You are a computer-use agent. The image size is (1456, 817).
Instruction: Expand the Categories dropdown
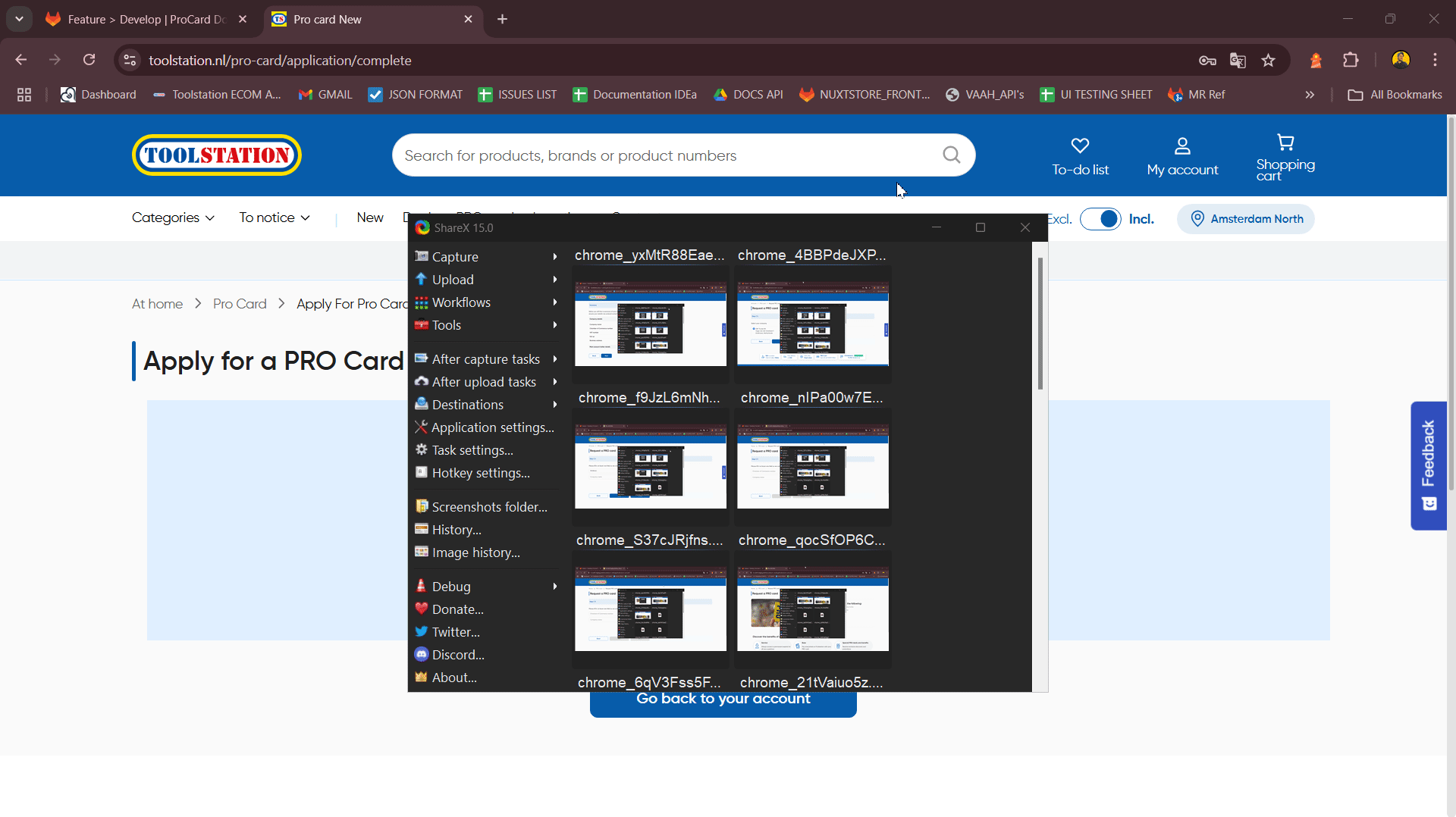coord(173,218)
